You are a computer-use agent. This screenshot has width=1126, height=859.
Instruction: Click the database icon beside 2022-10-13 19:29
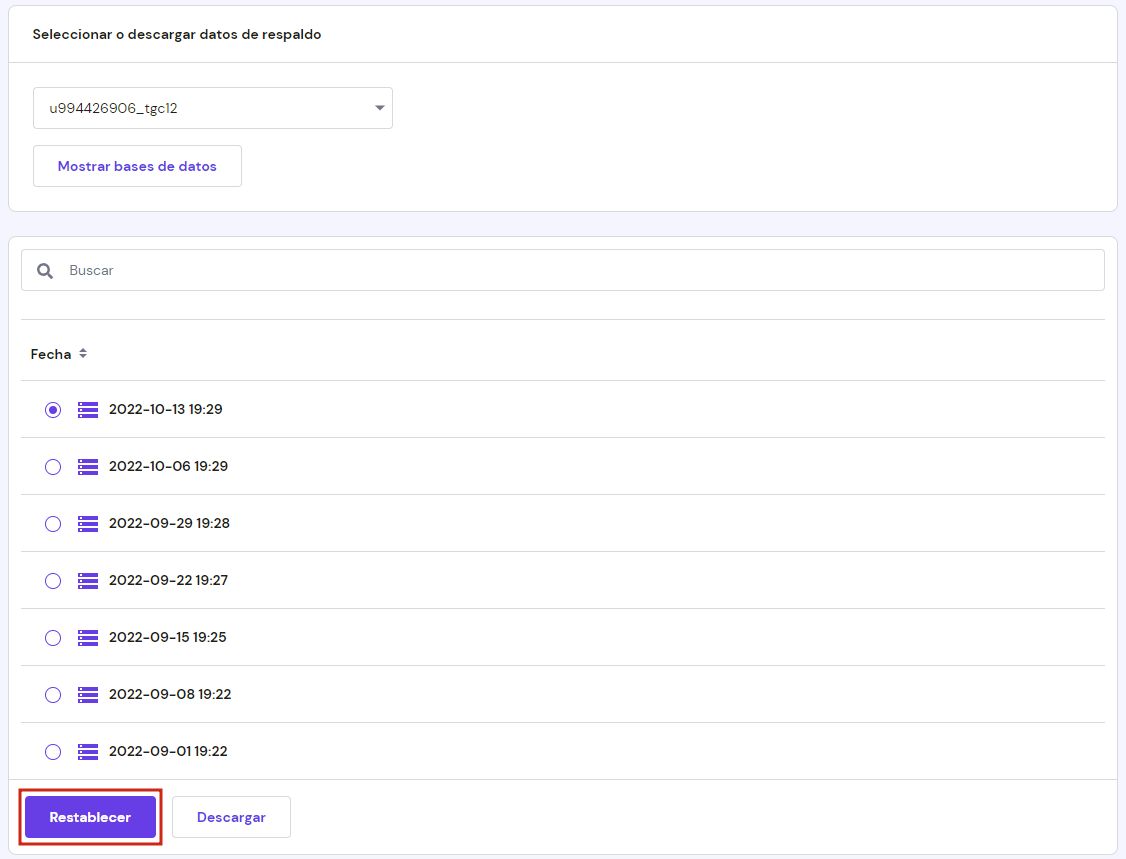(88, 409)
